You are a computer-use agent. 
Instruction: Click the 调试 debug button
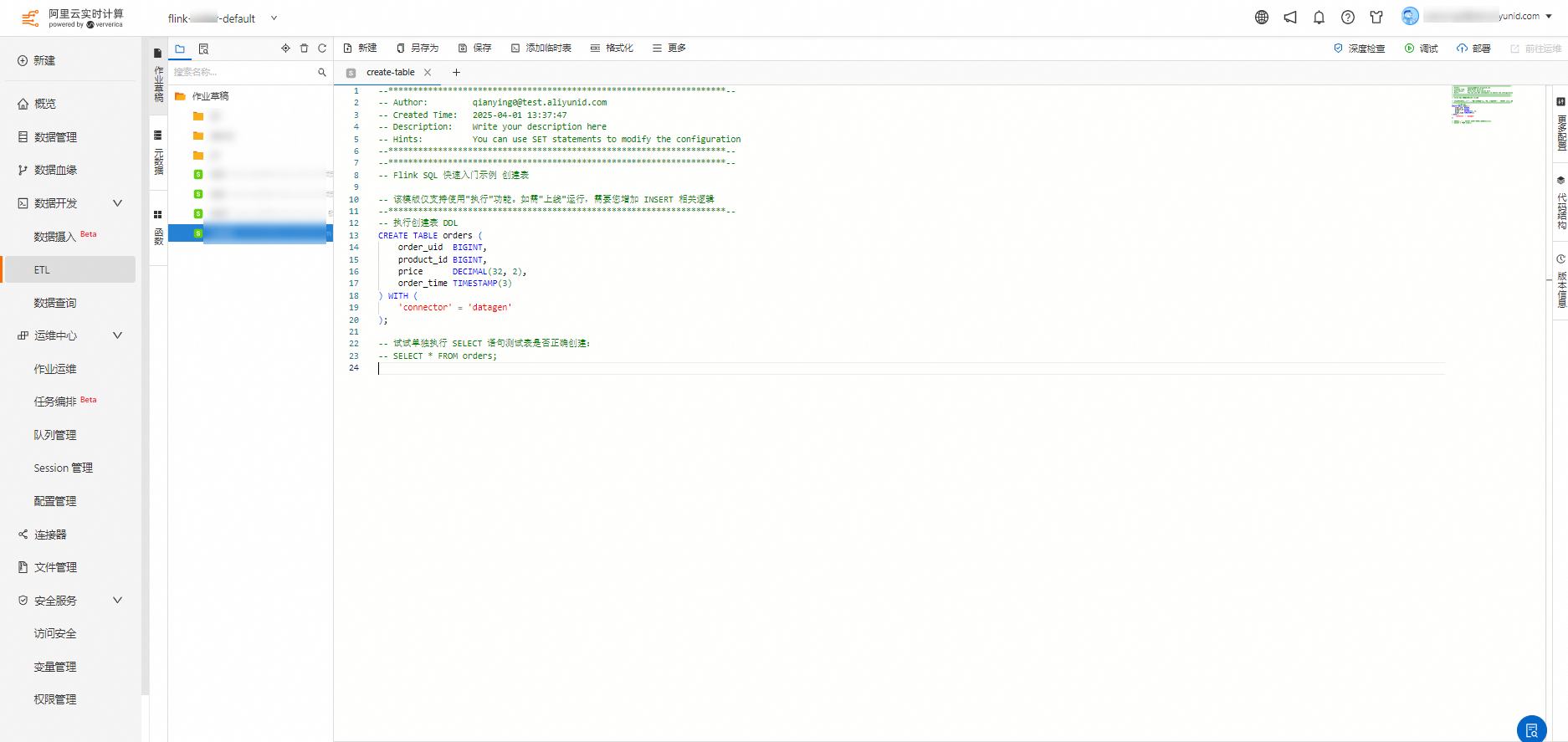(x=1422, y=49)
